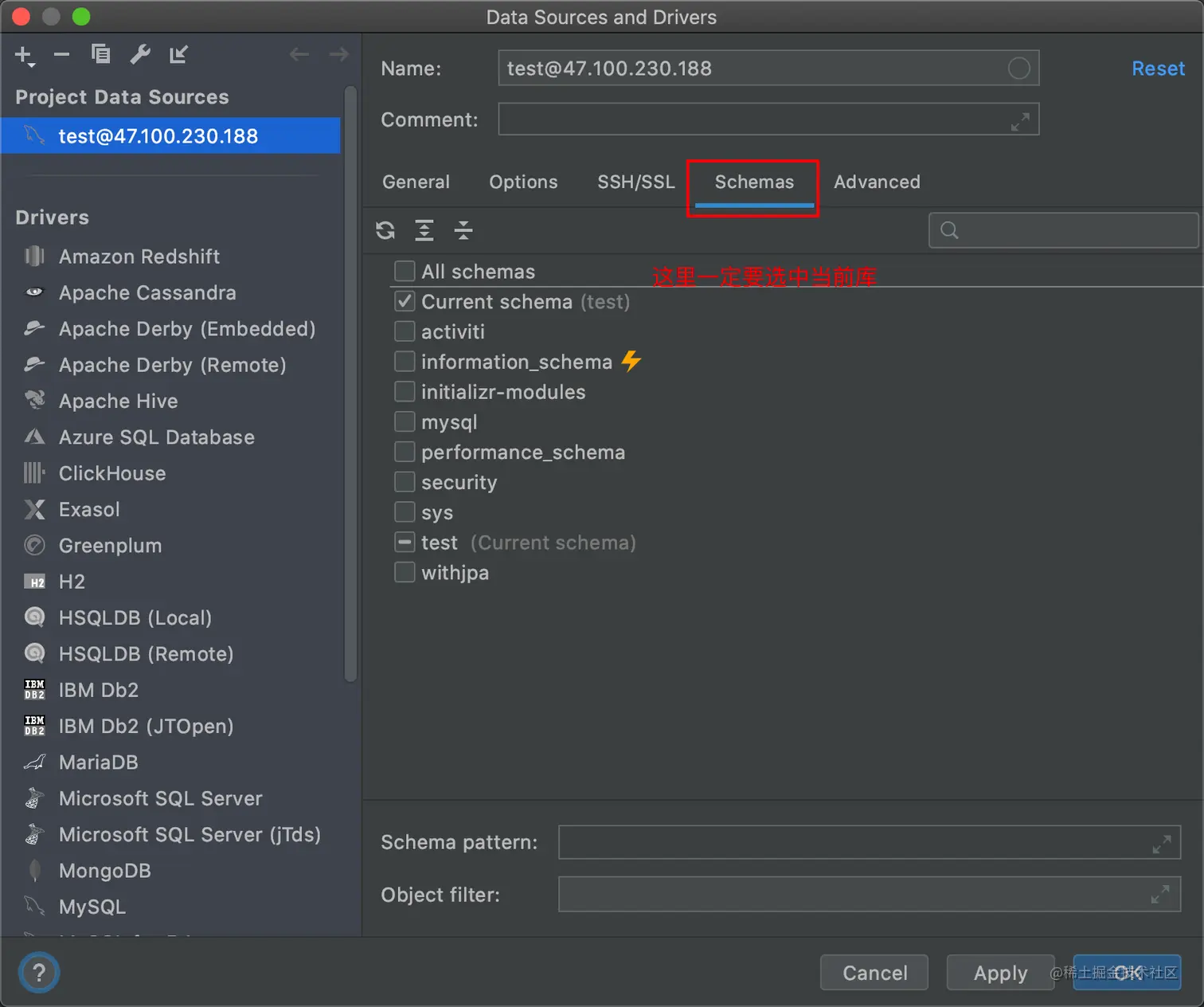Select MongoDB driver
The height and width of the screenshot is (1007, 1204).
point(104,871)
